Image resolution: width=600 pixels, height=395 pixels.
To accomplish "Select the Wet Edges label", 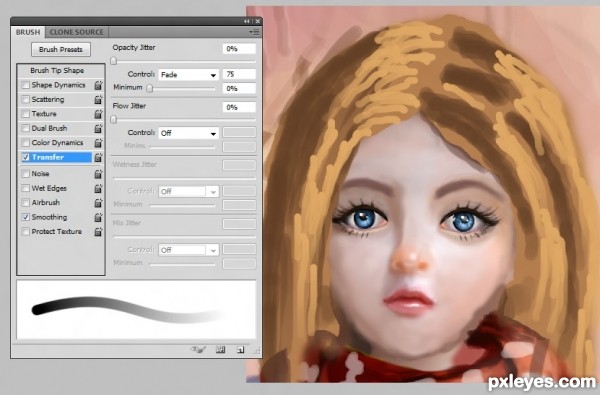I will (x=49, y=188).
